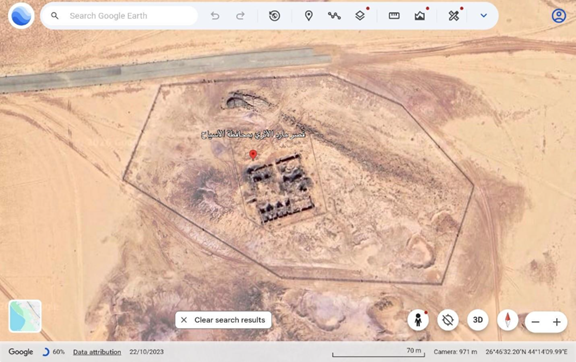Screen dimensions: 576x362
Task: Switch to 3D view
Action: [478, 320]
